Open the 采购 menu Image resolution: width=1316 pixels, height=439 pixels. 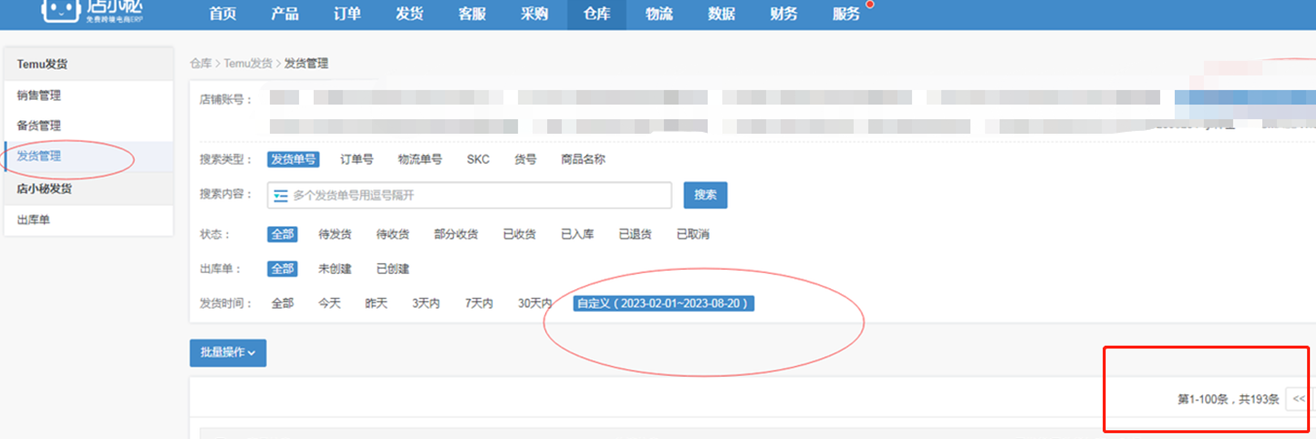tap(534, 14)
